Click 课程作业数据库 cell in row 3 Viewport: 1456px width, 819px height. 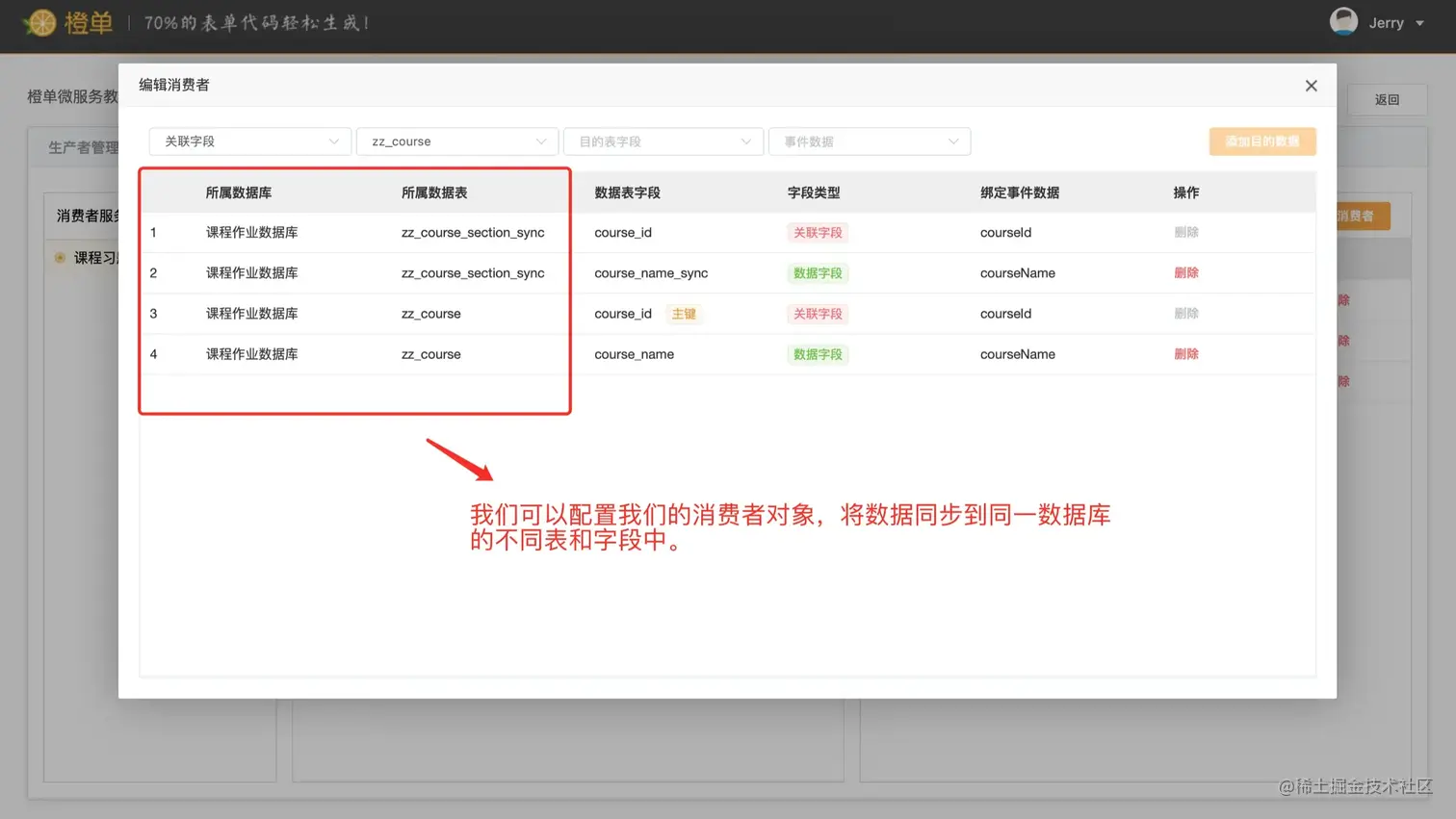tap(252, 314)
